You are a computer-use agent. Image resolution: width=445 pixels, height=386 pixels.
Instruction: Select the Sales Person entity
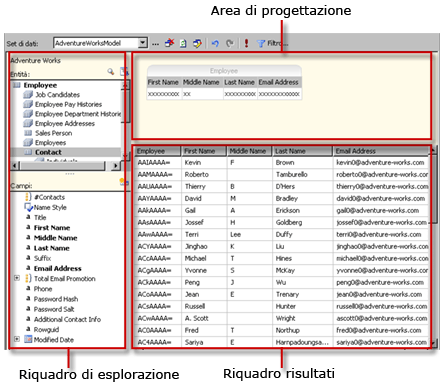53,133
